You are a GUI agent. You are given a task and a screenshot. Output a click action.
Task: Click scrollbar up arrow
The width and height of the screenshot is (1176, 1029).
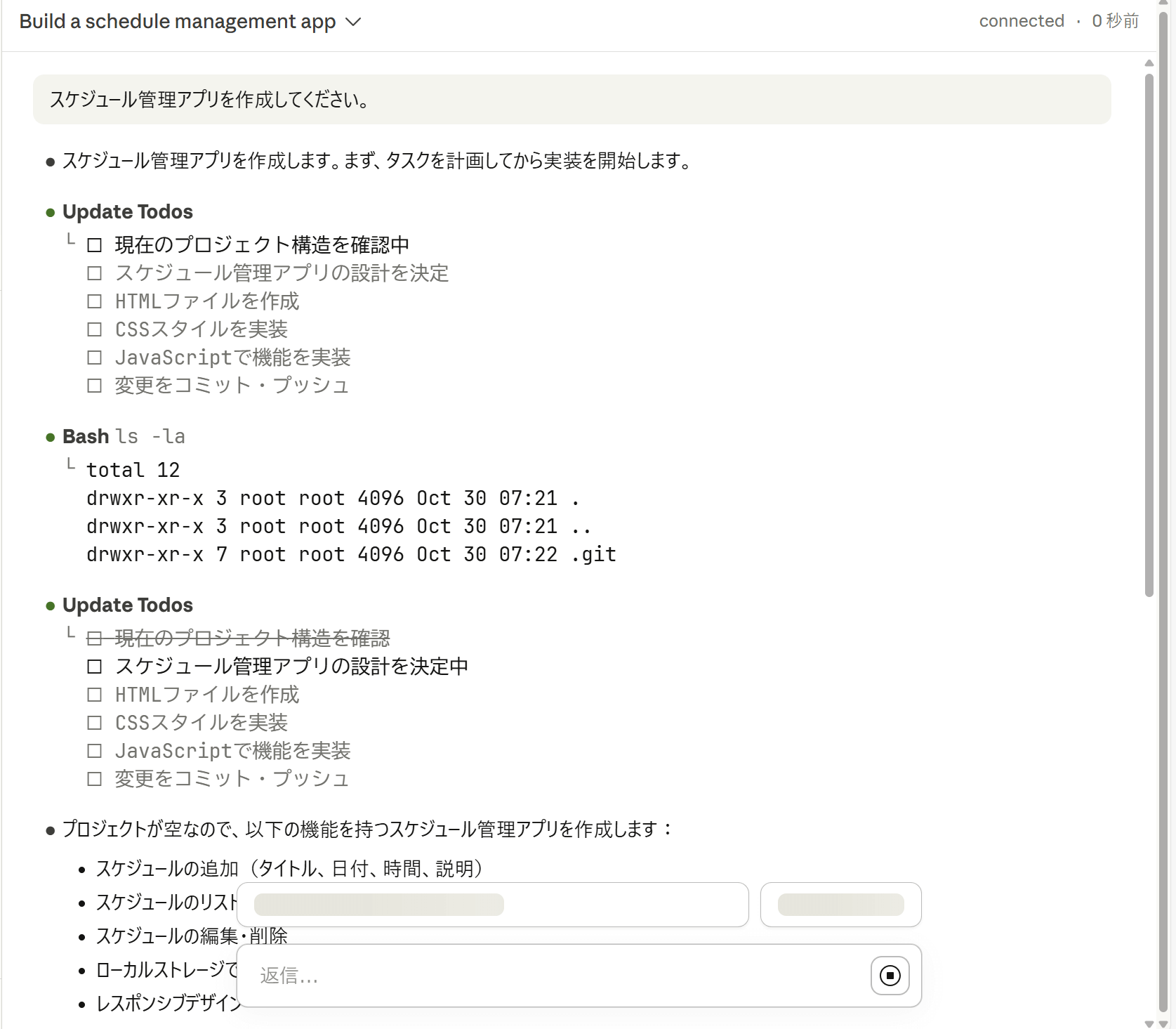pyautogui.click(x=1149, y=63)
